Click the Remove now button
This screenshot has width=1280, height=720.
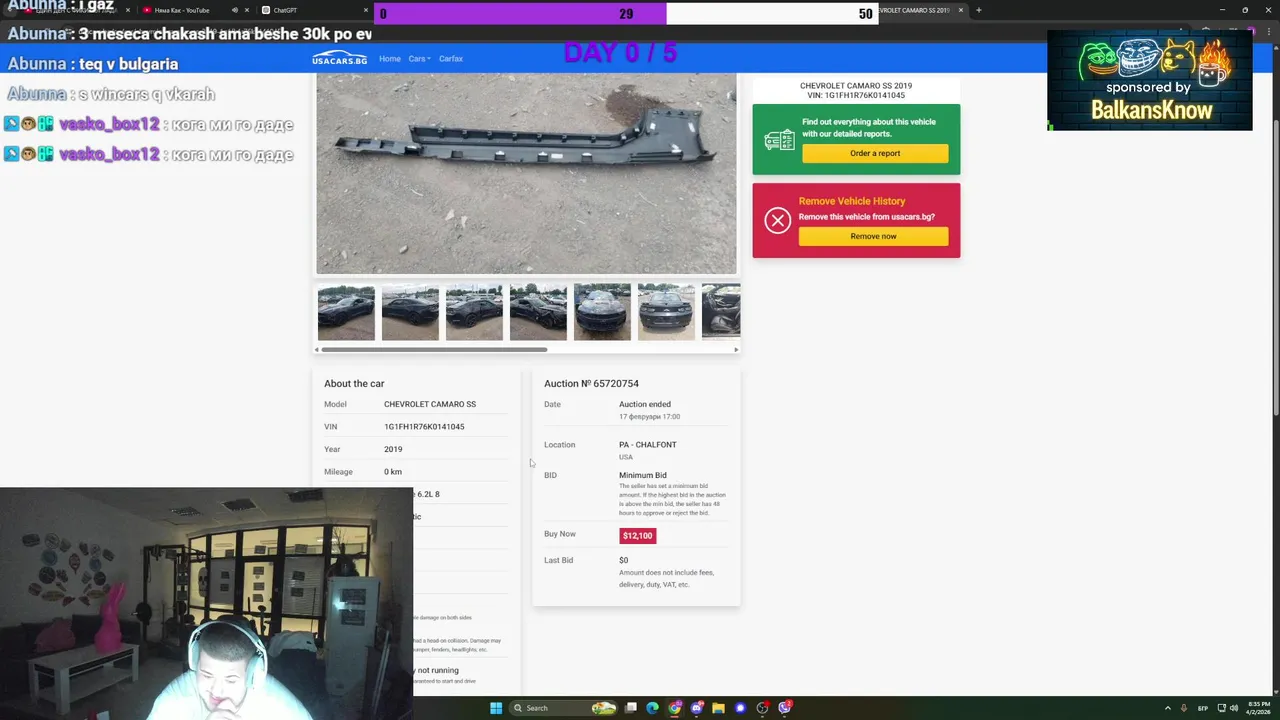click(x=873, y=236)
